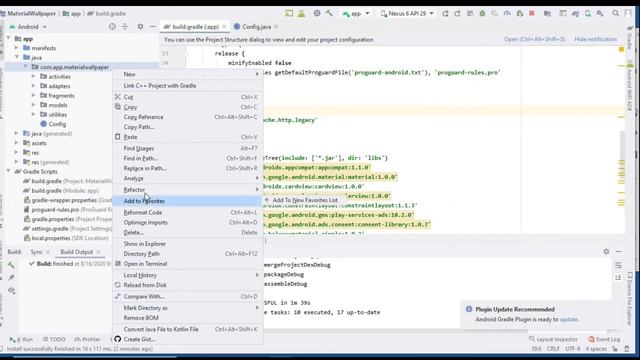
Task: Switch to the Sync tab in the Build panel
Action: (x=36, y=252)
